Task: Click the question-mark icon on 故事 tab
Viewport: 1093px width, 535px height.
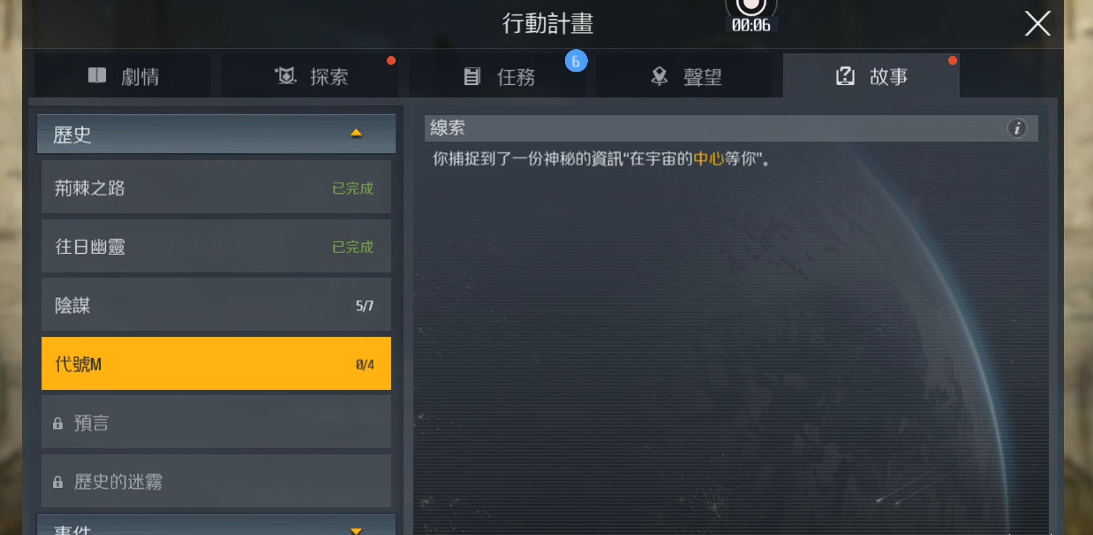Action: (845, 76)
